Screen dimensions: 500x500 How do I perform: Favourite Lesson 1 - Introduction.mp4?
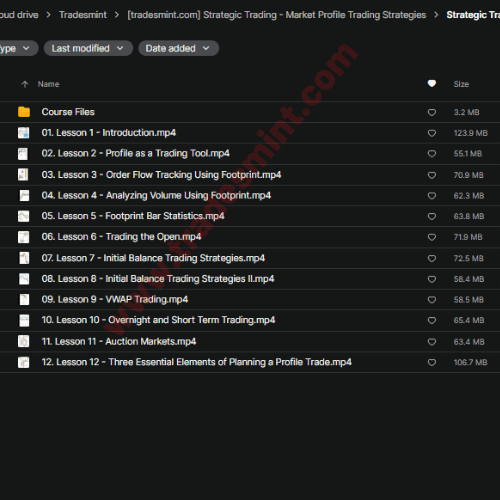[x=432, y=133]
